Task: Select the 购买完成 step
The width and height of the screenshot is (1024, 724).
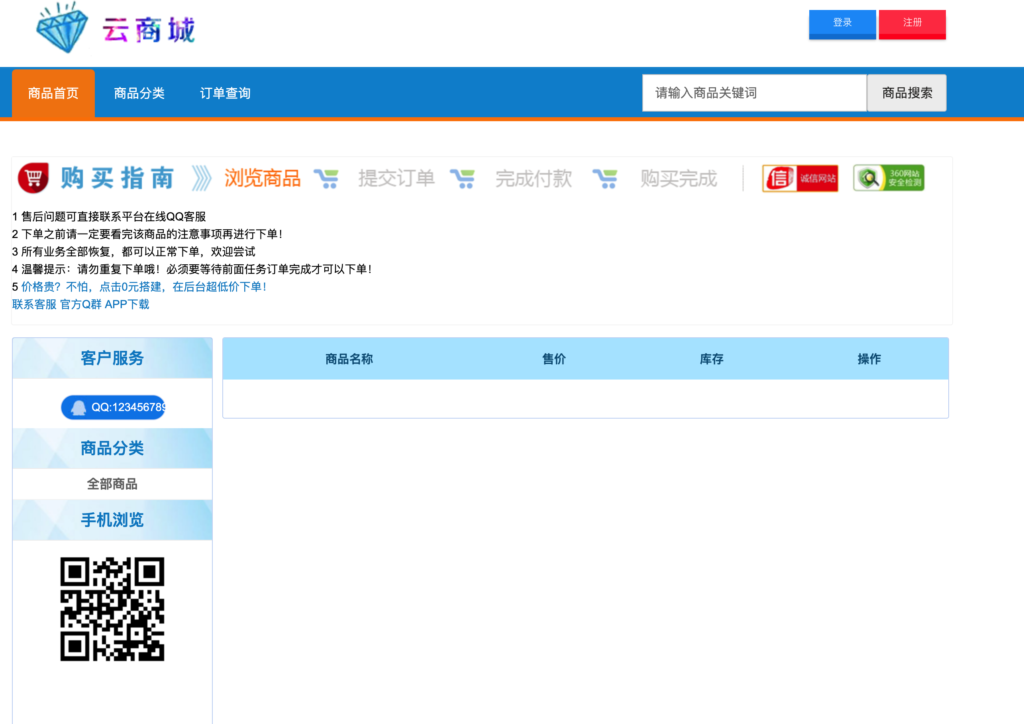Action: tap(679, 178)
